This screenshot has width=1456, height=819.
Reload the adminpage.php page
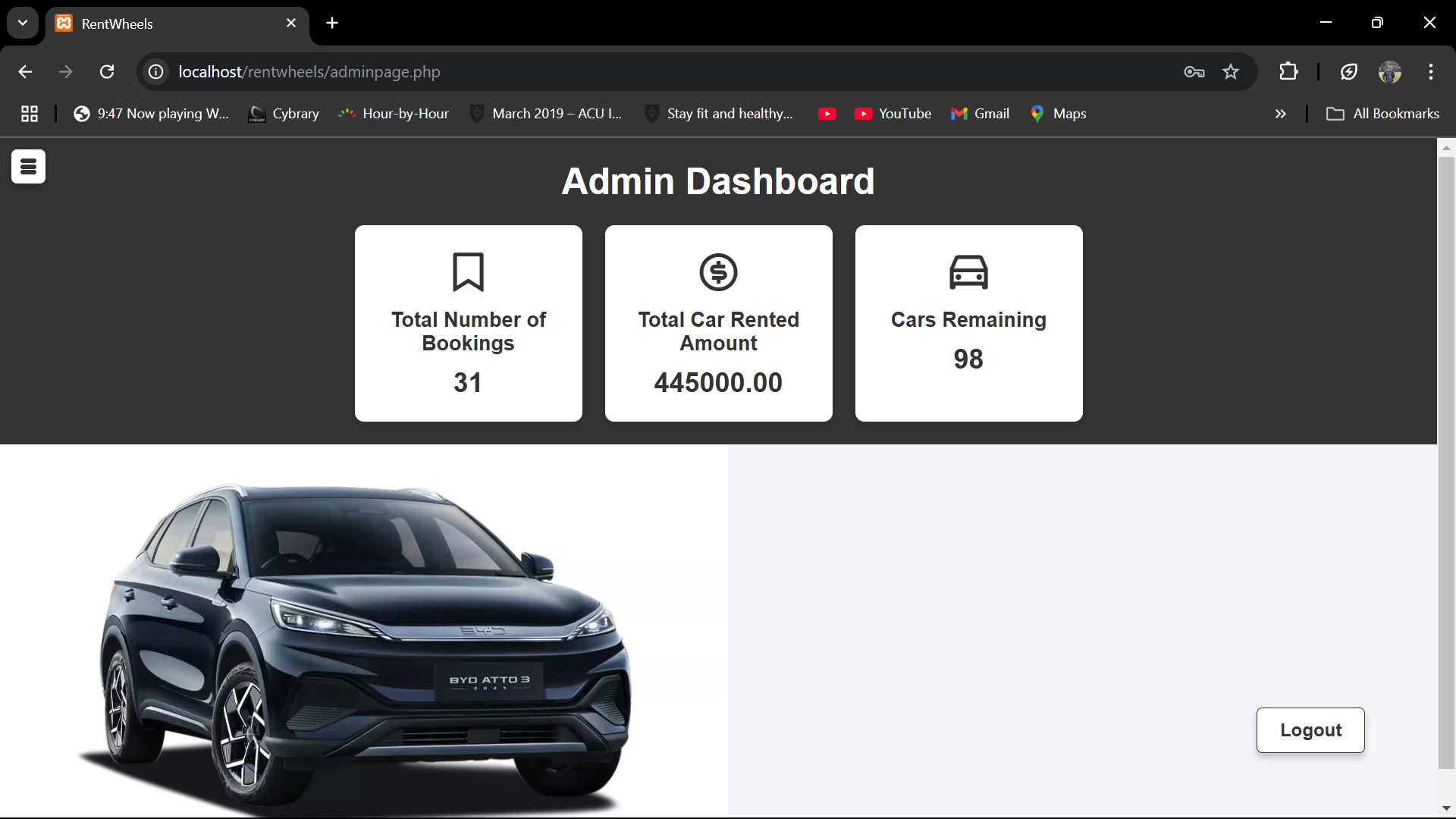point(107,72)
